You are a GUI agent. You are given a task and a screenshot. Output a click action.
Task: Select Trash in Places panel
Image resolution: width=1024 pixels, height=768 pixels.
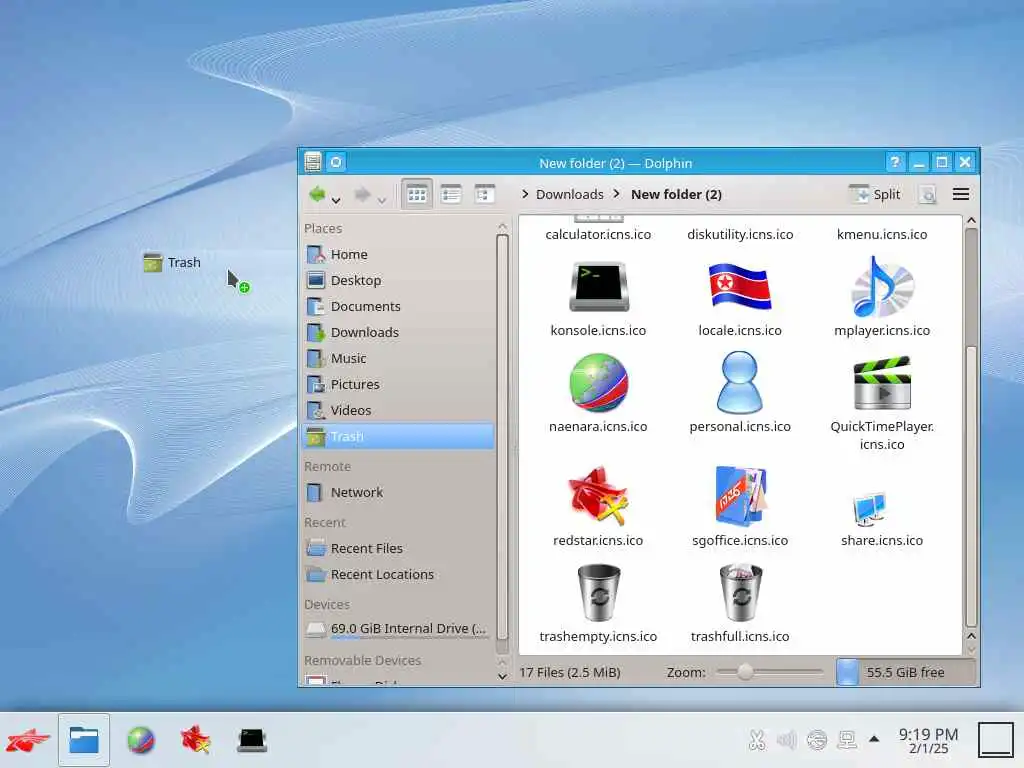click(x=399, y=436)
